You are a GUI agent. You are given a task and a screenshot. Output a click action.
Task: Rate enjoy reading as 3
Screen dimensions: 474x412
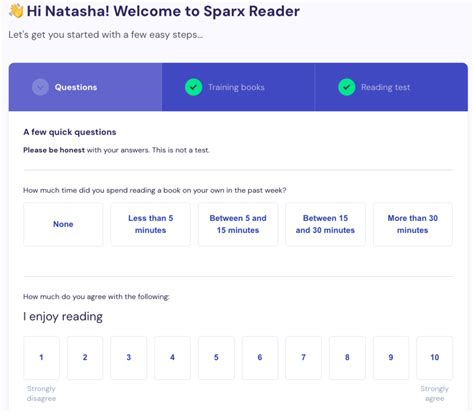pos(129,358)
